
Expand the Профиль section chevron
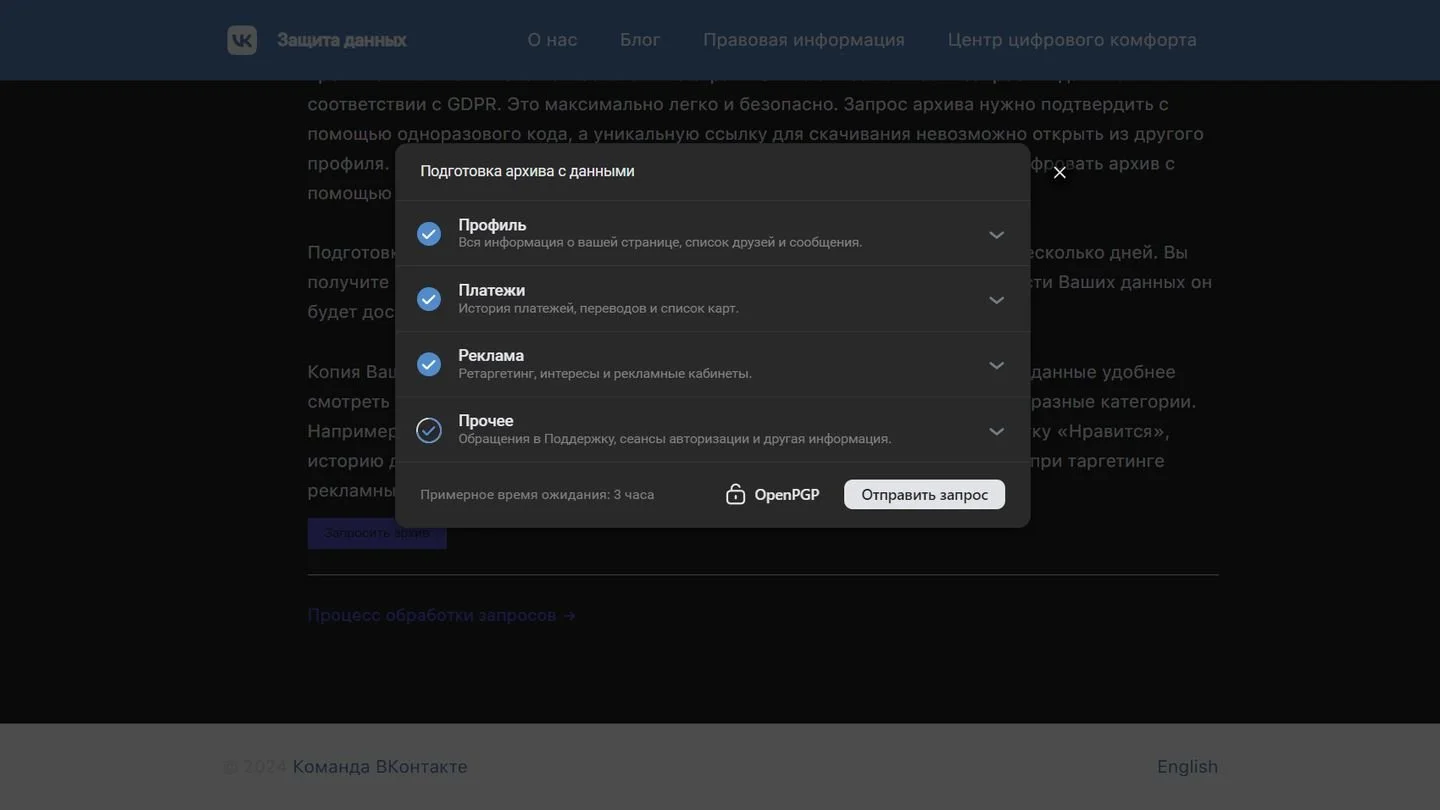(996, 234)
